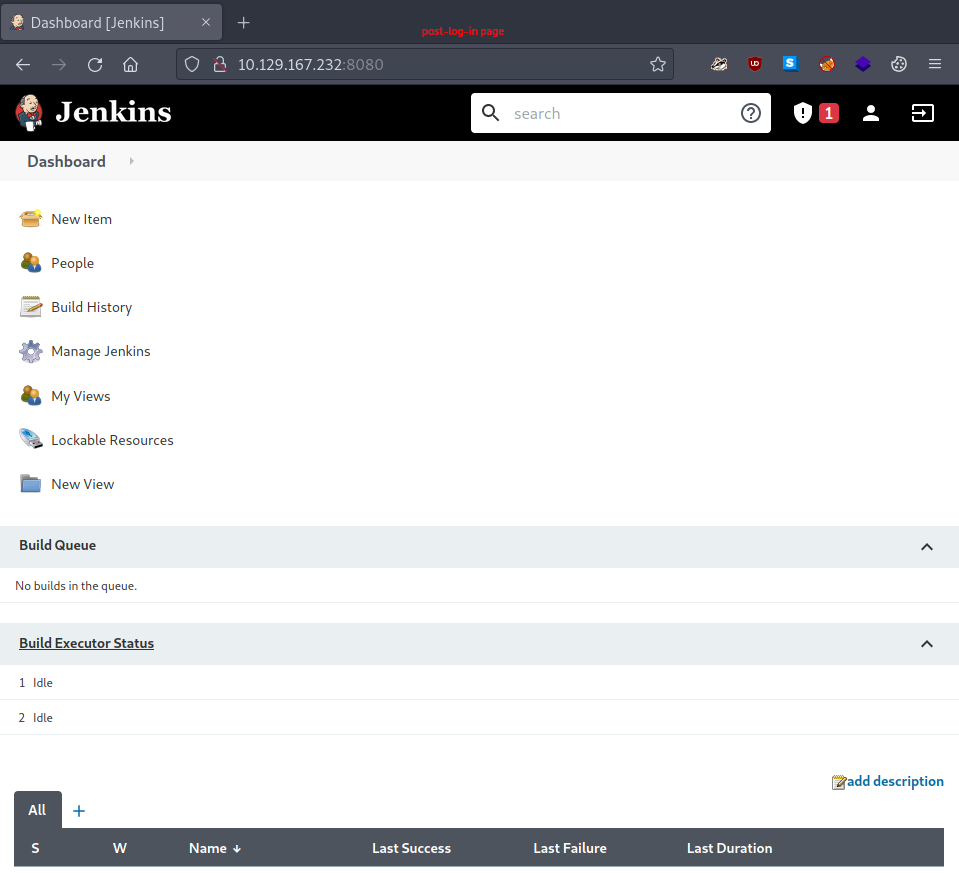Switch to the All view tab
Image resolution: width=959 pixels, height=873 pixels.
pos(37,809)
